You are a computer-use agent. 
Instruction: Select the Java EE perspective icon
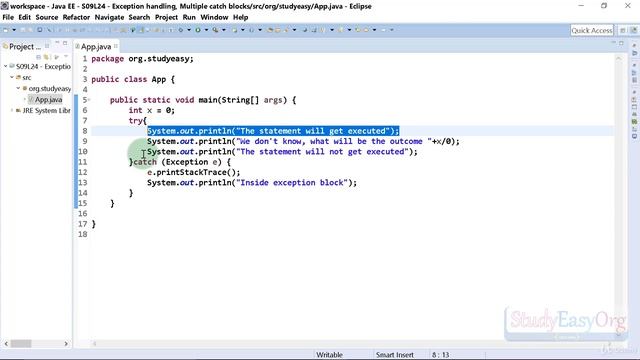pyautogui.click(x=633, y=30)
